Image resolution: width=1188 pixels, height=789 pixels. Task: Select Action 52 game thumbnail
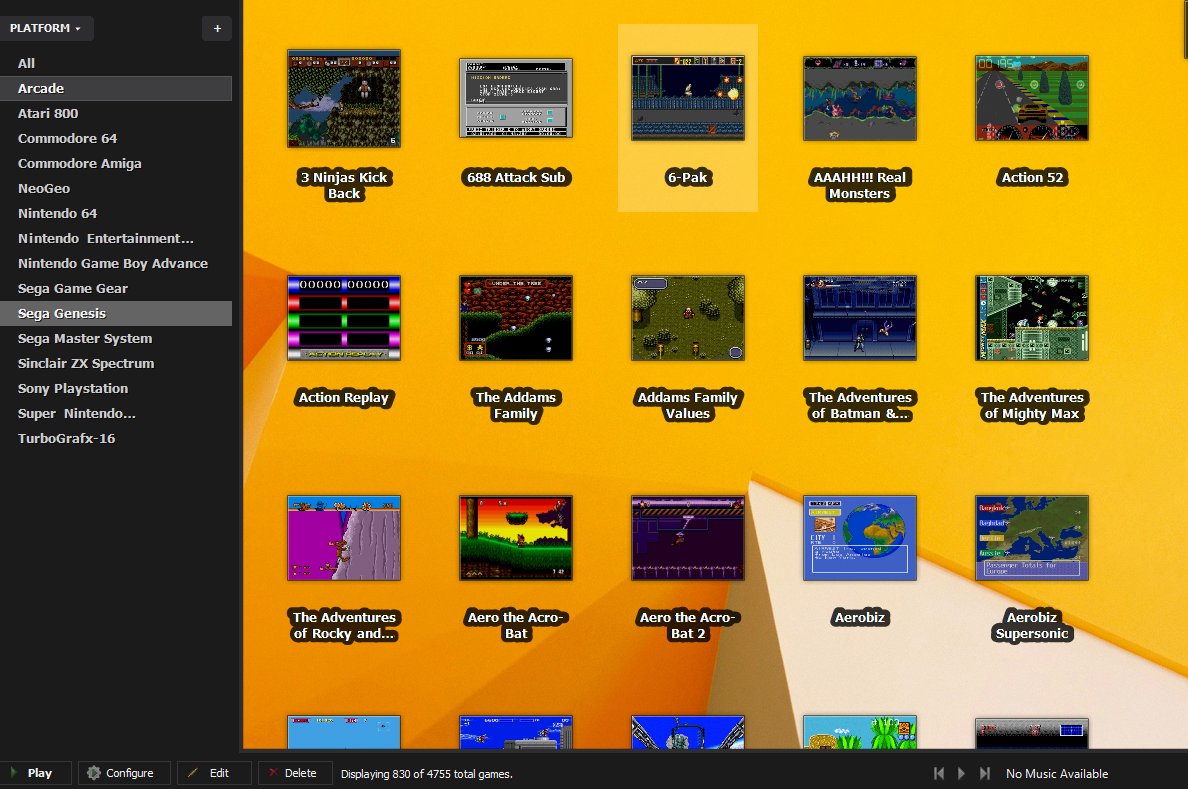click(x=1032, y=97)
